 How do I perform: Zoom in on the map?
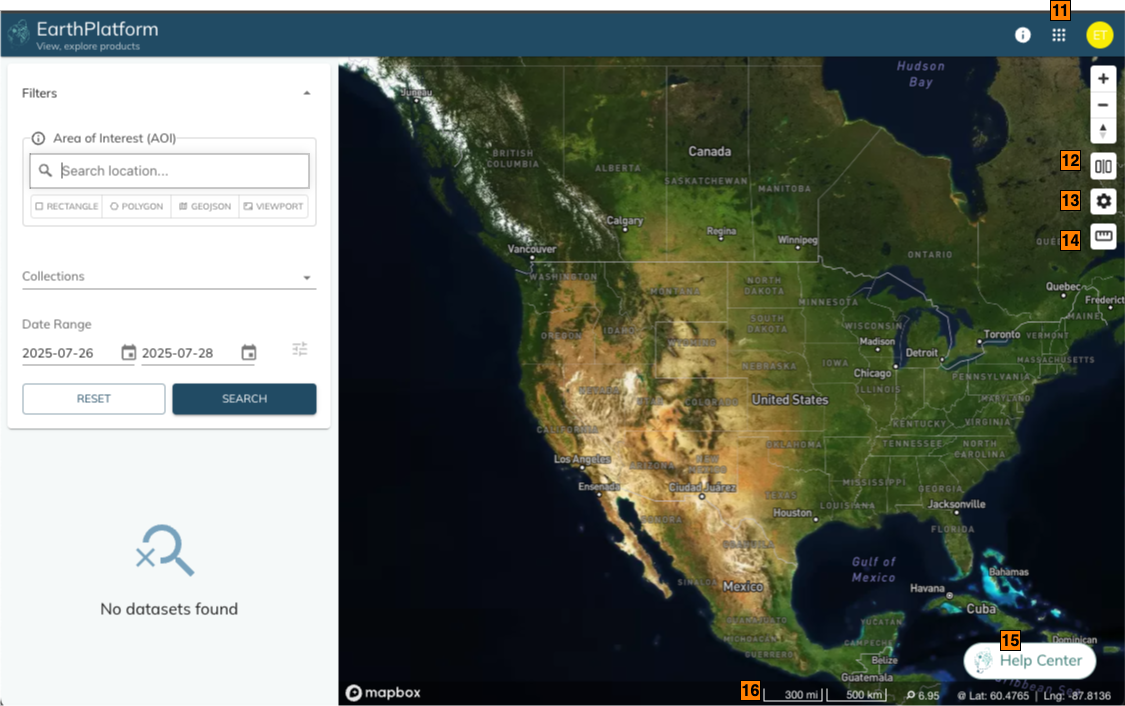click(1103, 79)
